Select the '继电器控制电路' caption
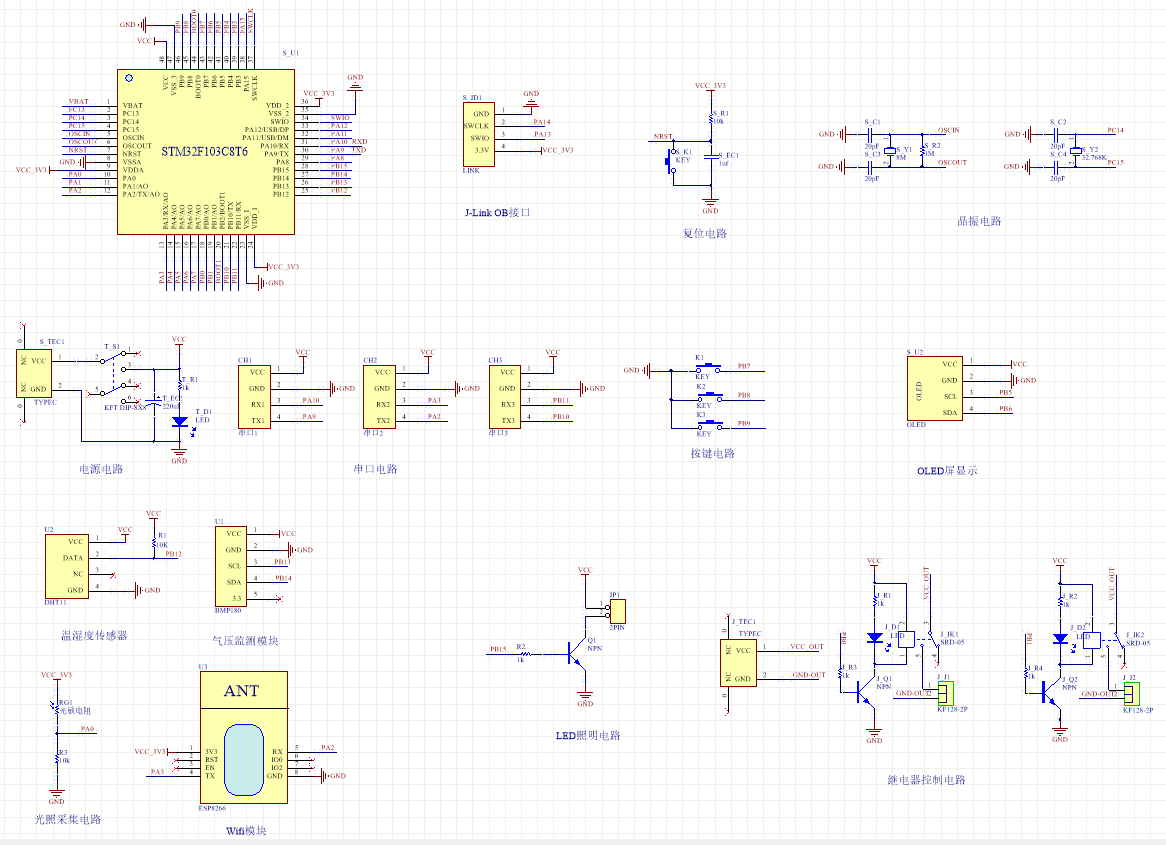The height and width of the screenshot is (845, 1166). coord(927,780)
